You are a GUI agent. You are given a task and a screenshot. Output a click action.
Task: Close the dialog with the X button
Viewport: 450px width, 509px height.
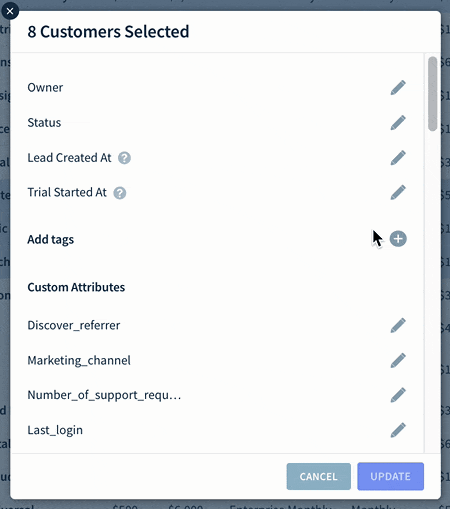click(10, 11)
